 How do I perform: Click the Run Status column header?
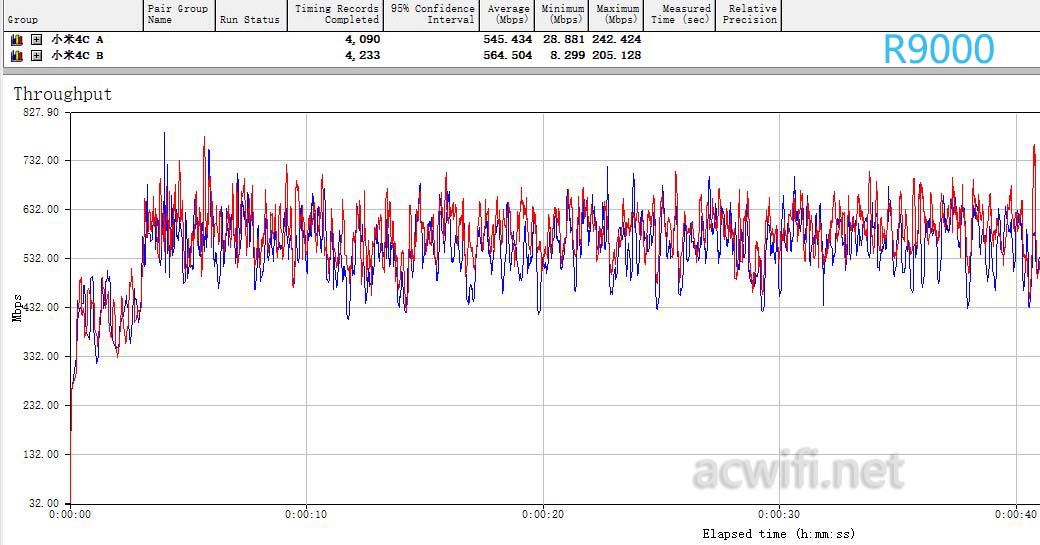(x=249, y=19)
